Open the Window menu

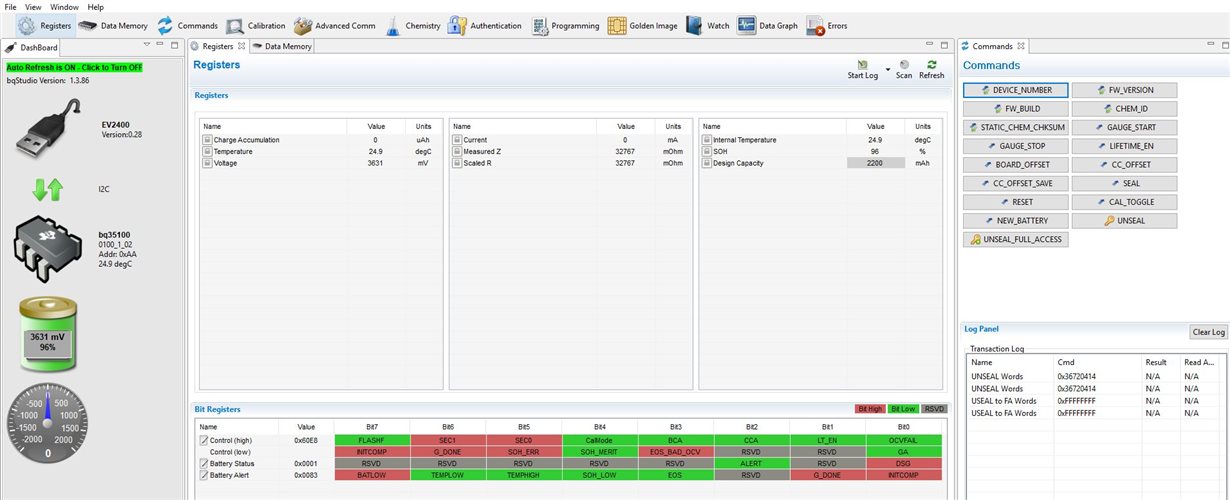pyautogui.click(x=64, y=6)
